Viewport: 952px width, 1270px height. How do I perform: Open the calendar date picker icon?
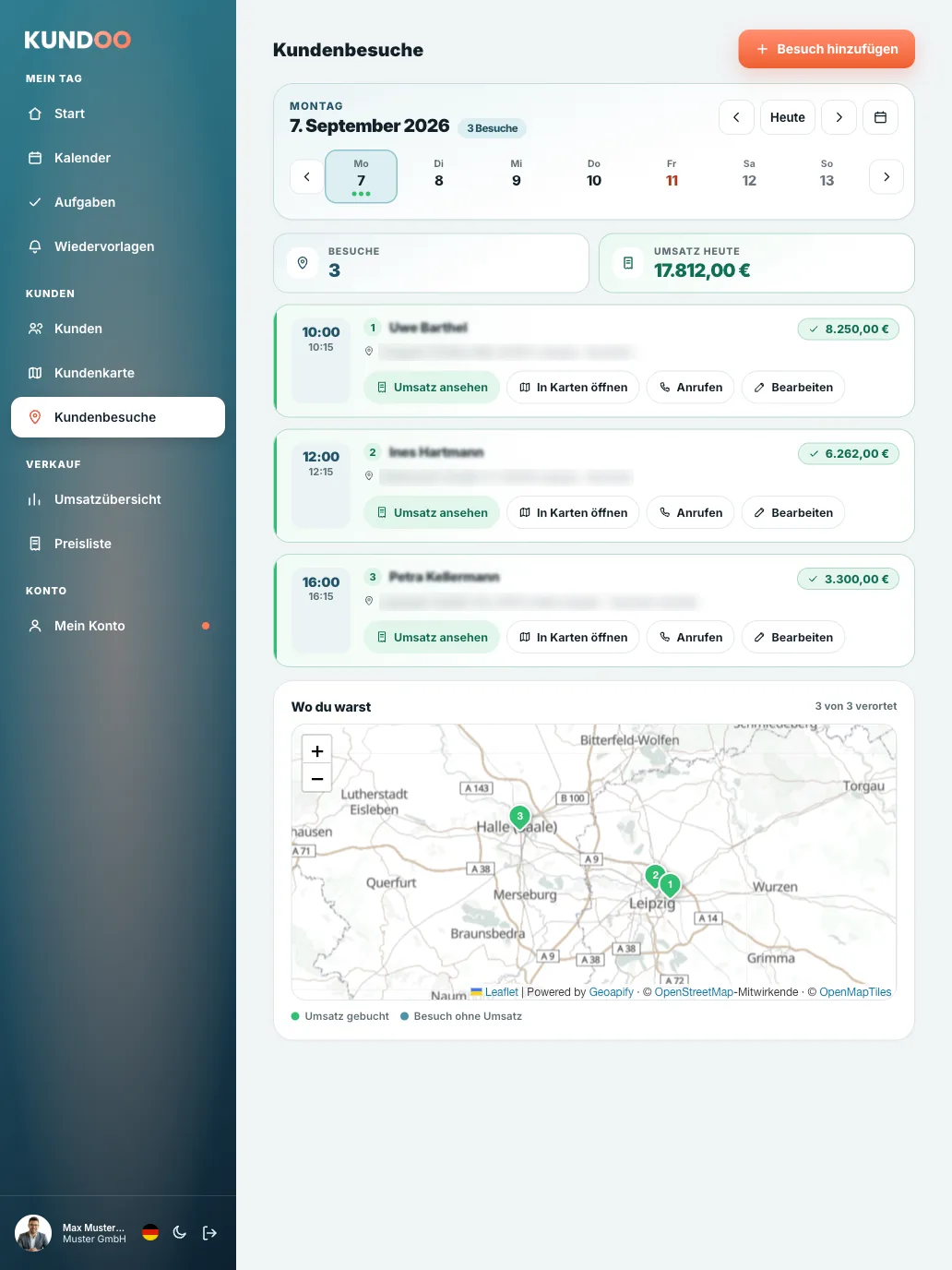(880, 117)
